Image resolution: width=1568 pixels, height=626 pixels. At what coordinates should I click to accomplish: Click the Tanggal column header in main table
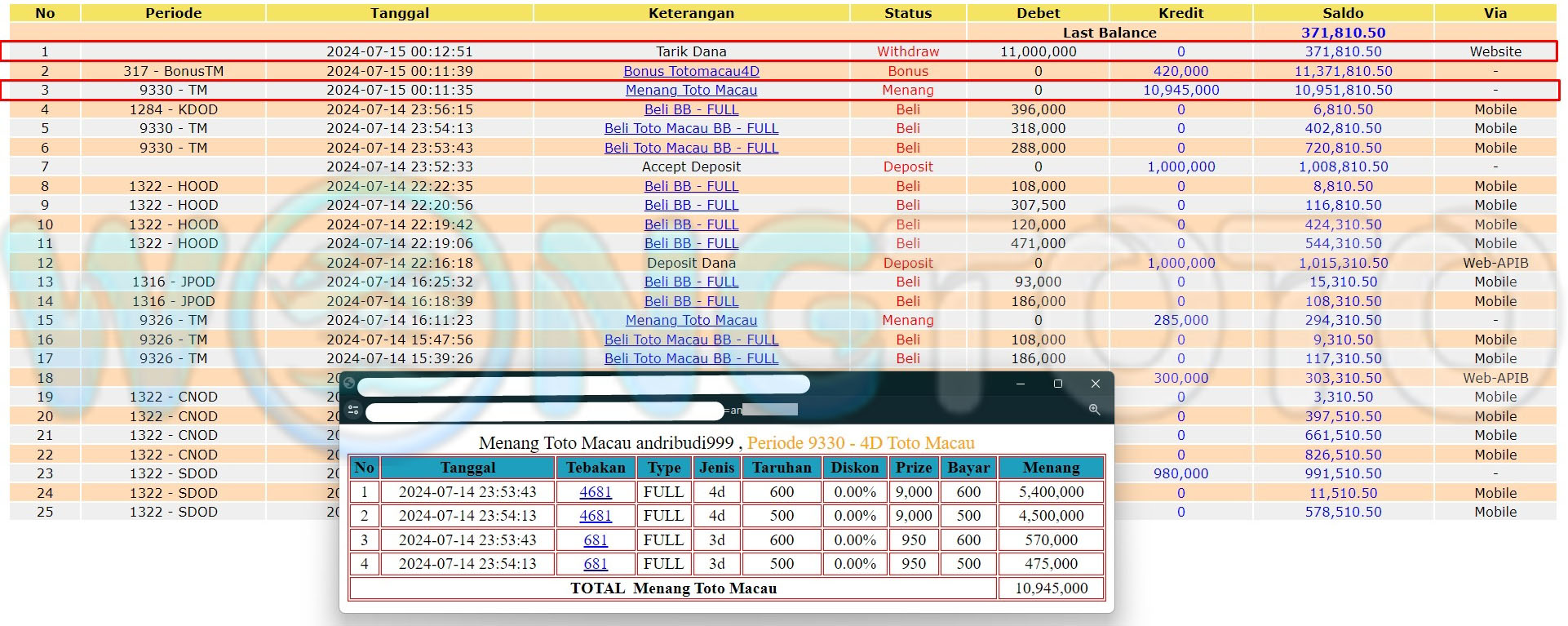(399, 13)
